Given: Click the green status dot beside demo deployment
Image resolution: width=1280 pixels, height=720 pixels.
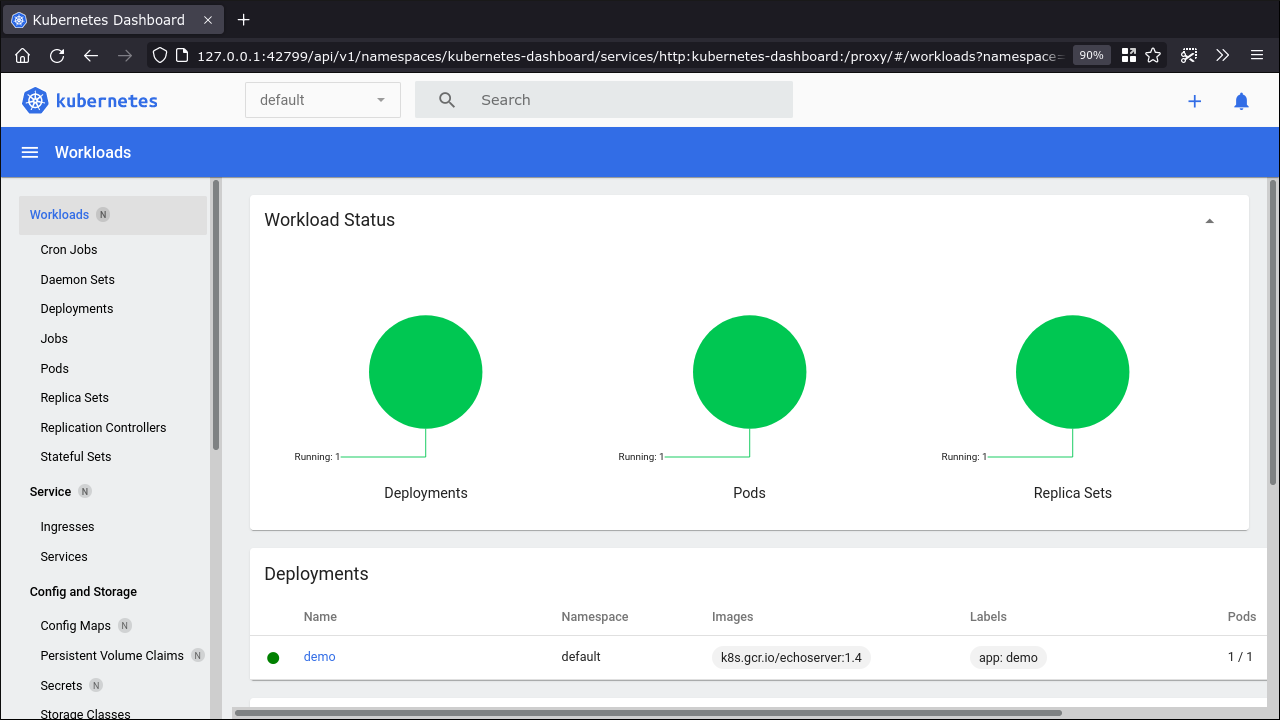Looking at the screenshot, I should pos(273,657).
